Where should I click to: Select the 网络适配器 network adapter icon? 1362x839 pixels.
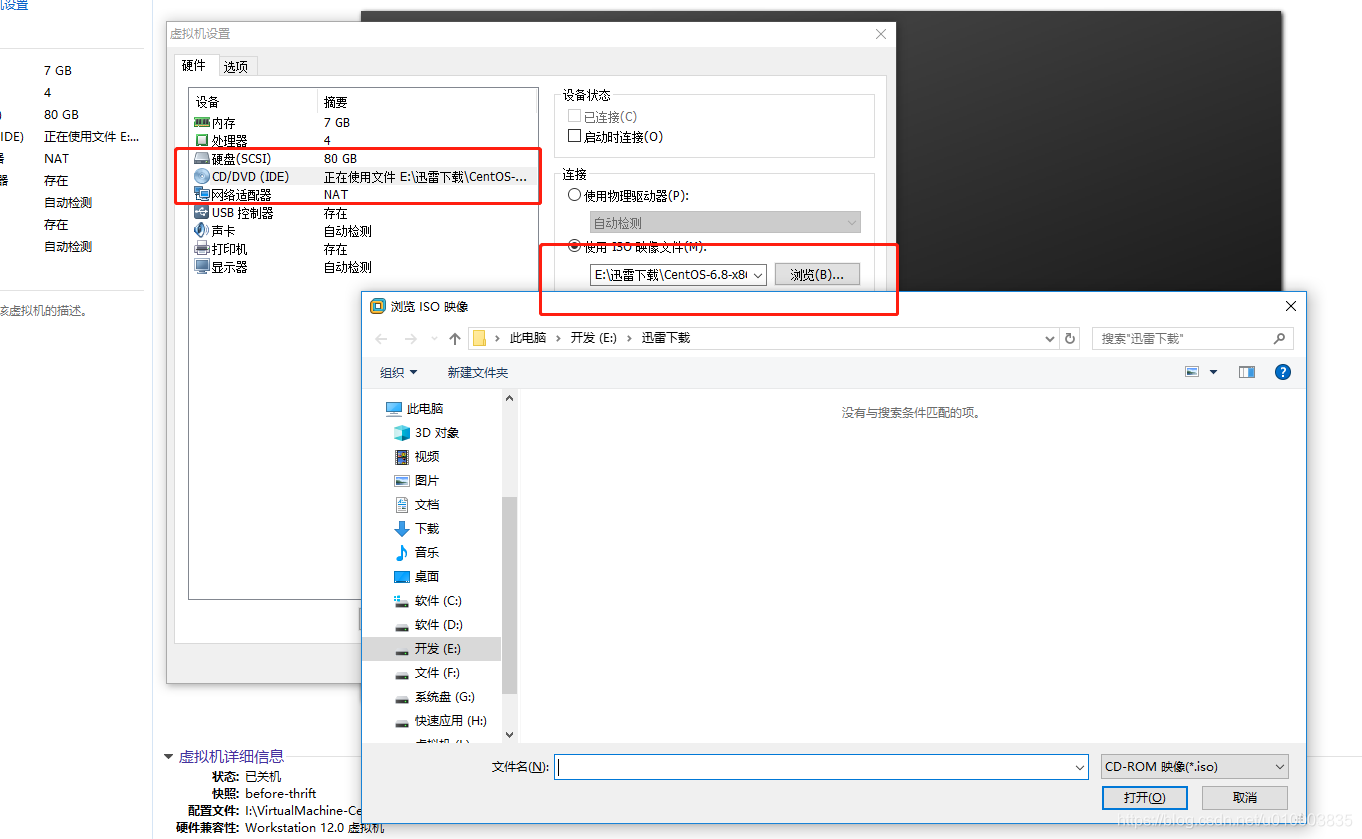(x=202, y=195)
